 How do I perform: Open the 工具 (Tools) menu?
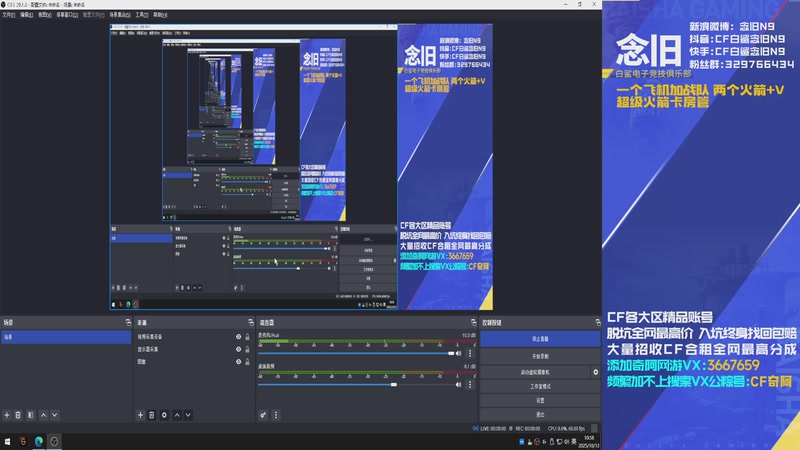142,15
